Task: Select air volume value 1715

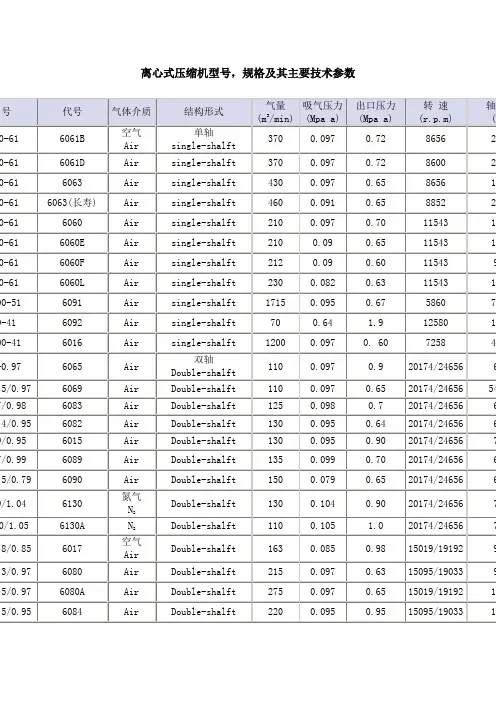Action: (275, 303)
